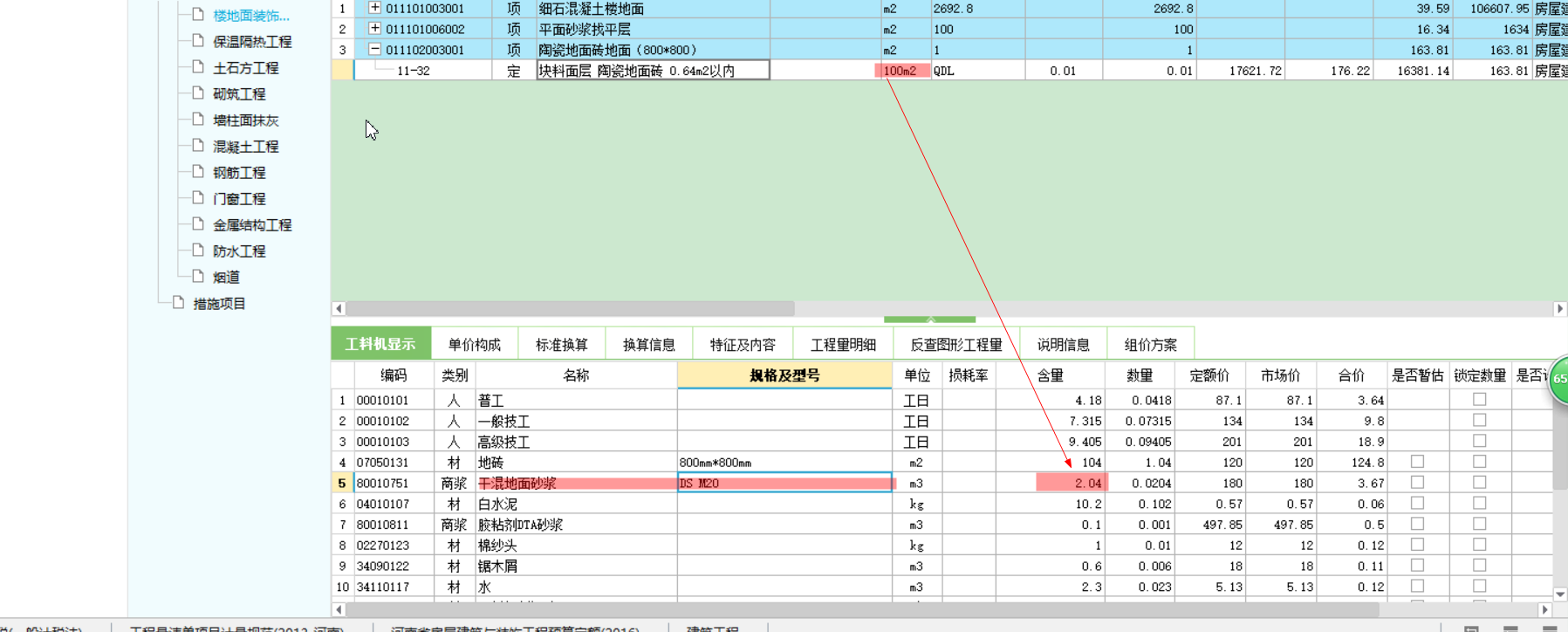Click the left arrow of the upper horizontal scrollbar
The image size is (1568, 632).
[x=339, y=309]
